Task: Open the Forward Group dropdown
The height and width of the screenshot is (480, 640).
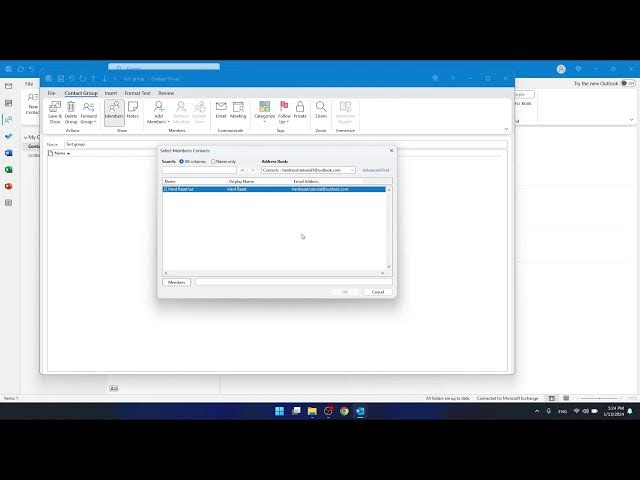Action: coord(88,113)
